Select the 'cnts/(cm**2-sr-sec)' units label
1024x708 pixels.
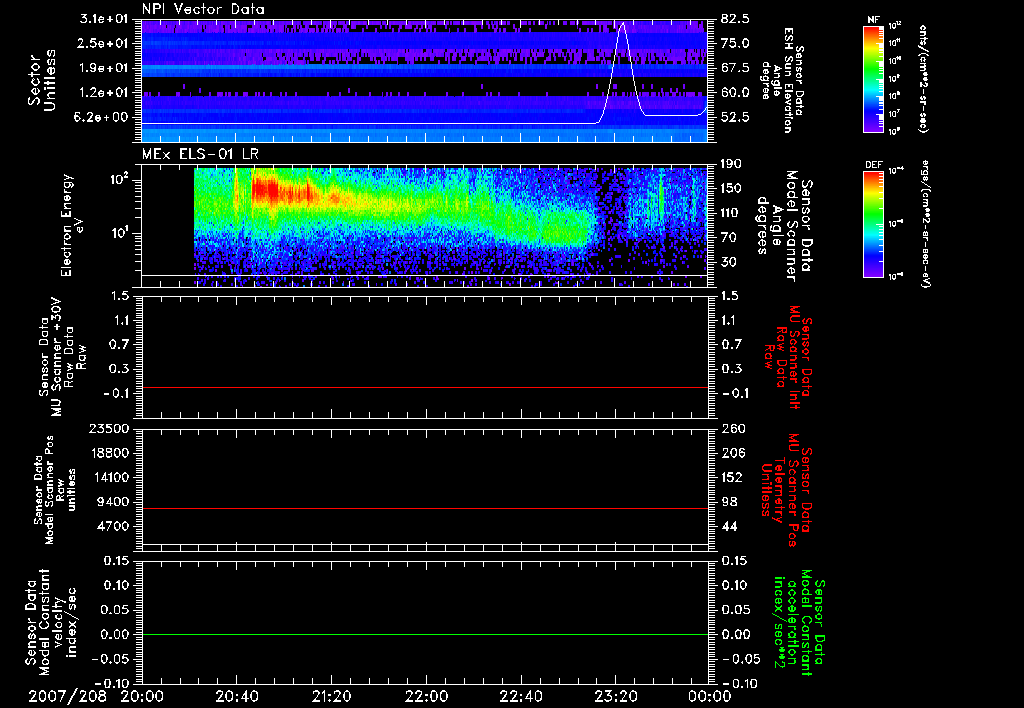coord(923,79)
